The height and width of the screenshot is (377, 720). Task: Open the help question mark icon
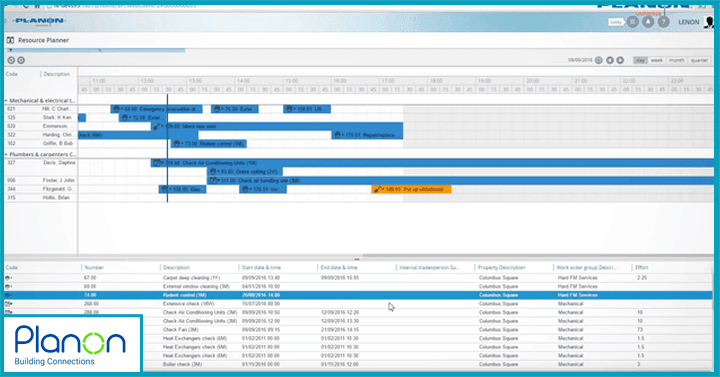pyautogui.click(x=664, y=22)
